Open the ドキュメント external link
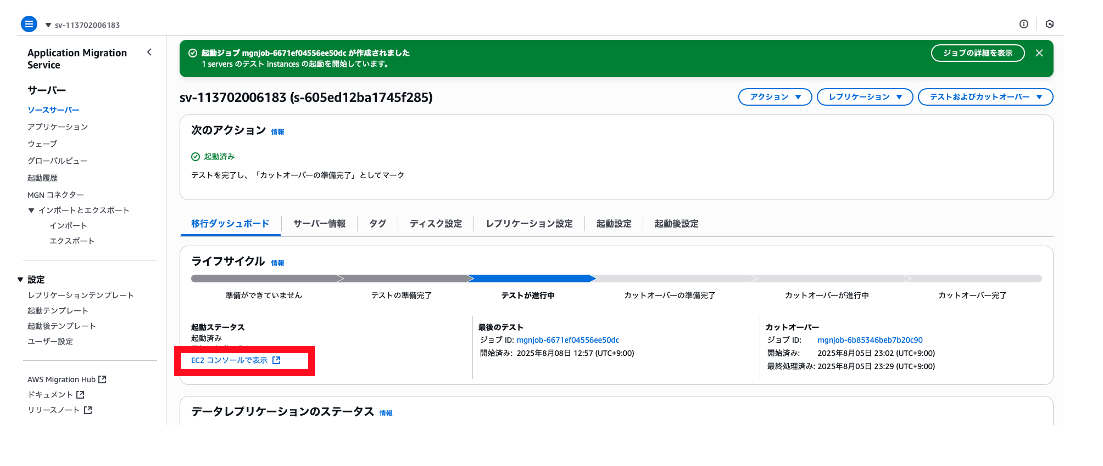1103x466 pixels. pos(56,394)
